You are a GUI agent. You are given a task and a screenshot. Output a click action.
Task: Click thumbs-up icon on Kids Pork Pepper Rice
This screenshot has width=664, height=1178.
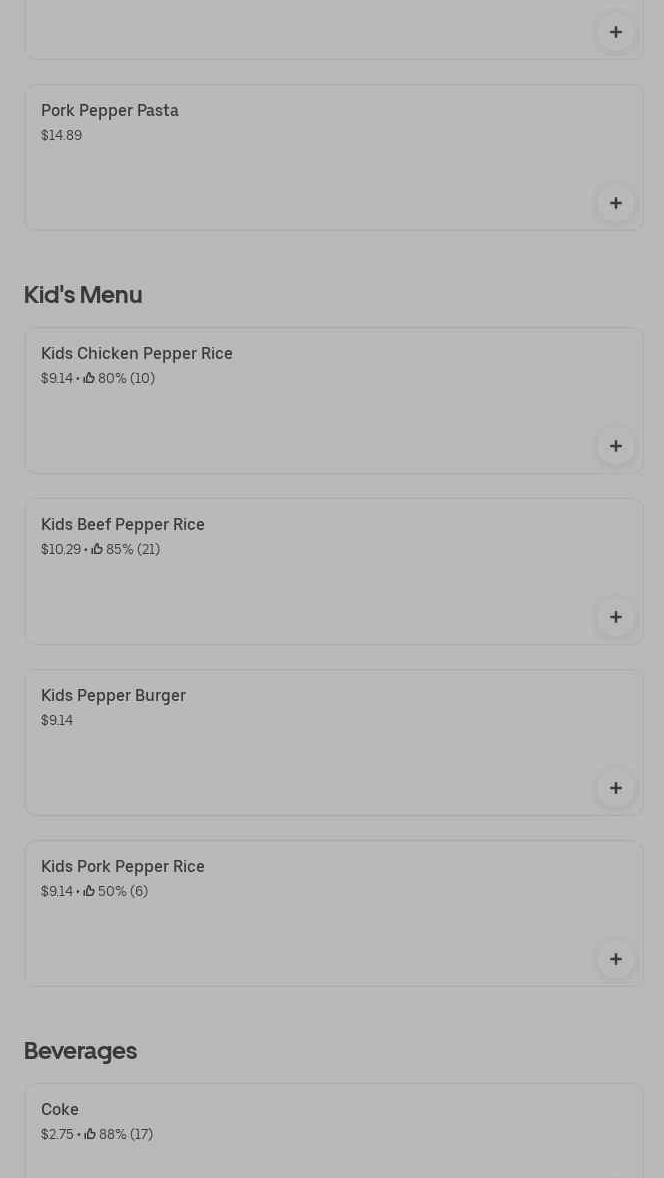pos(89,891)
